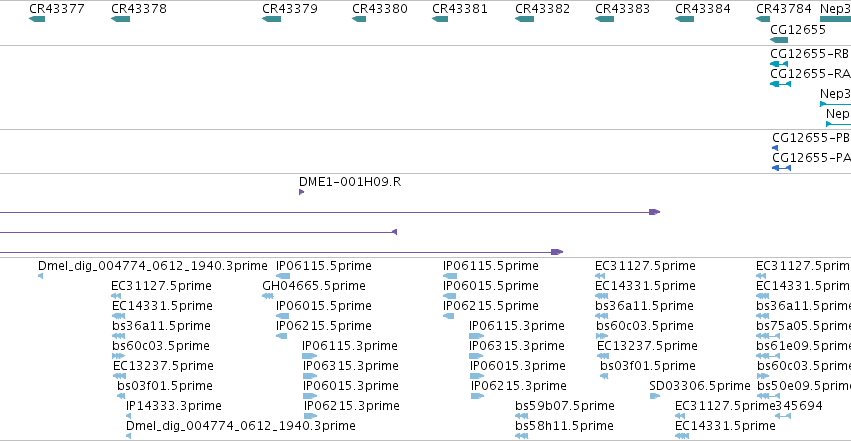The height and width of the screenshot is (441, 851).
Task: Select the CR43379 gene arrow glyph
Action: (x=271, y=19)
